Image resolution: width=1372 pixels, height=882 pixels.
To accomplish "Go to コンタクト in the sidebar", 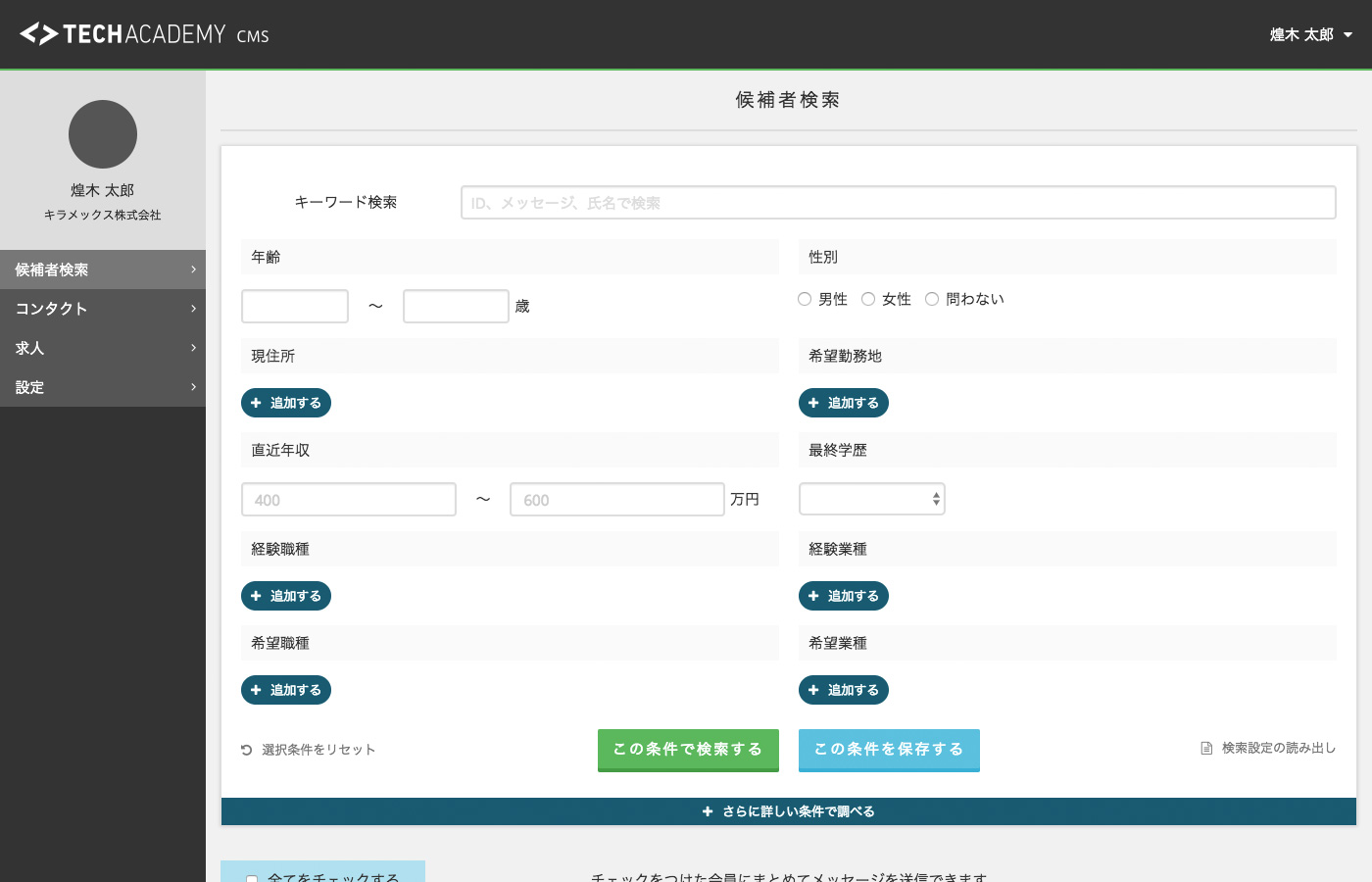I will tap(103, 309).
